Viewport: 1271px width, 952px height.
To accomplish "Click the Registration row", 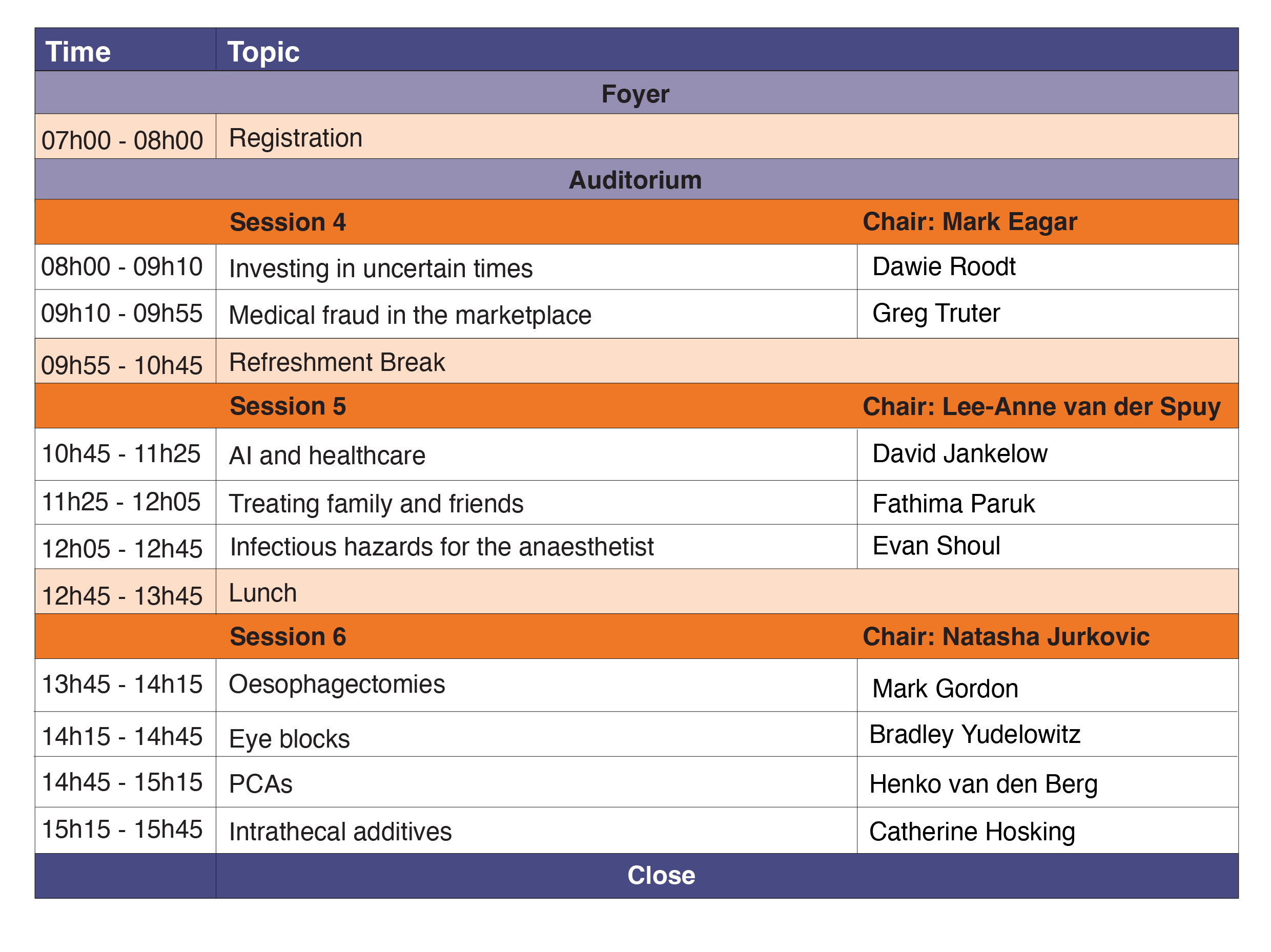I will click(x=637, y=136).
